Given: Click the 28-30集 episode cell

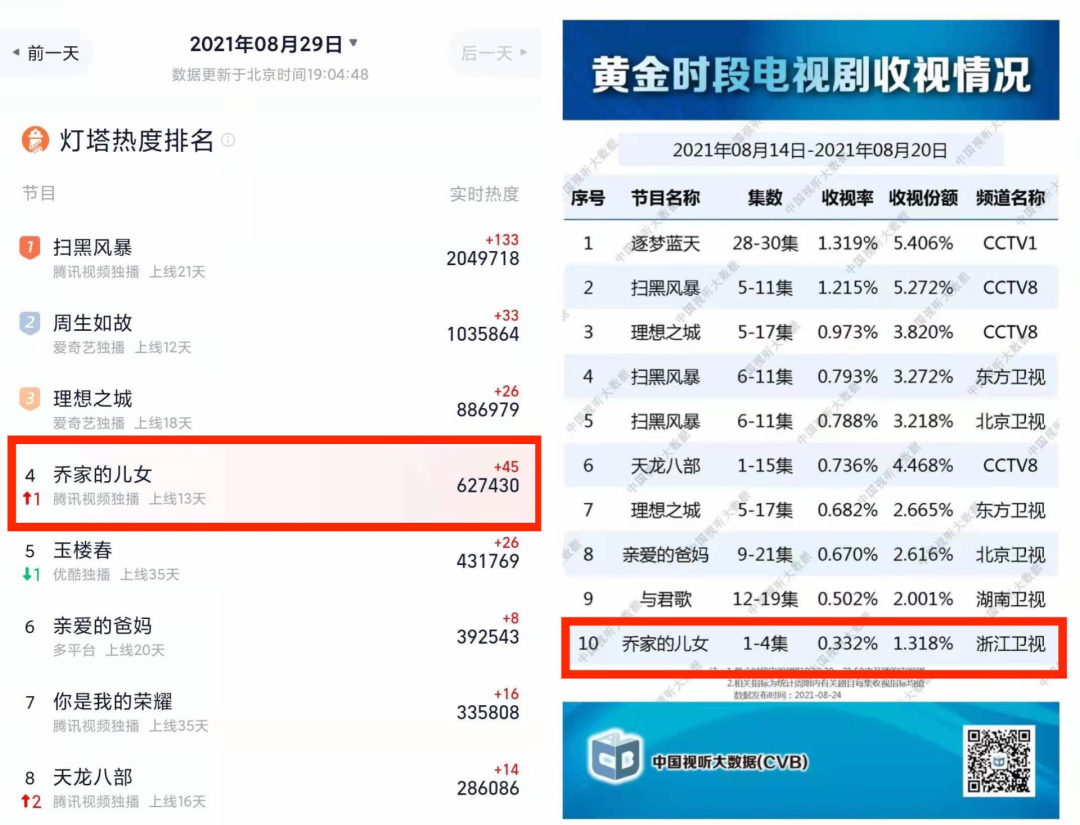Looking at the screenshot, I should pos(765,244).
